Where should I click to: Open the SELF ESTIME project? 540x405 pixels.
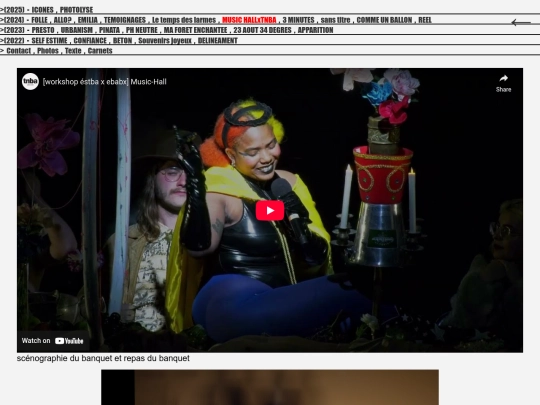click(49, 40)
